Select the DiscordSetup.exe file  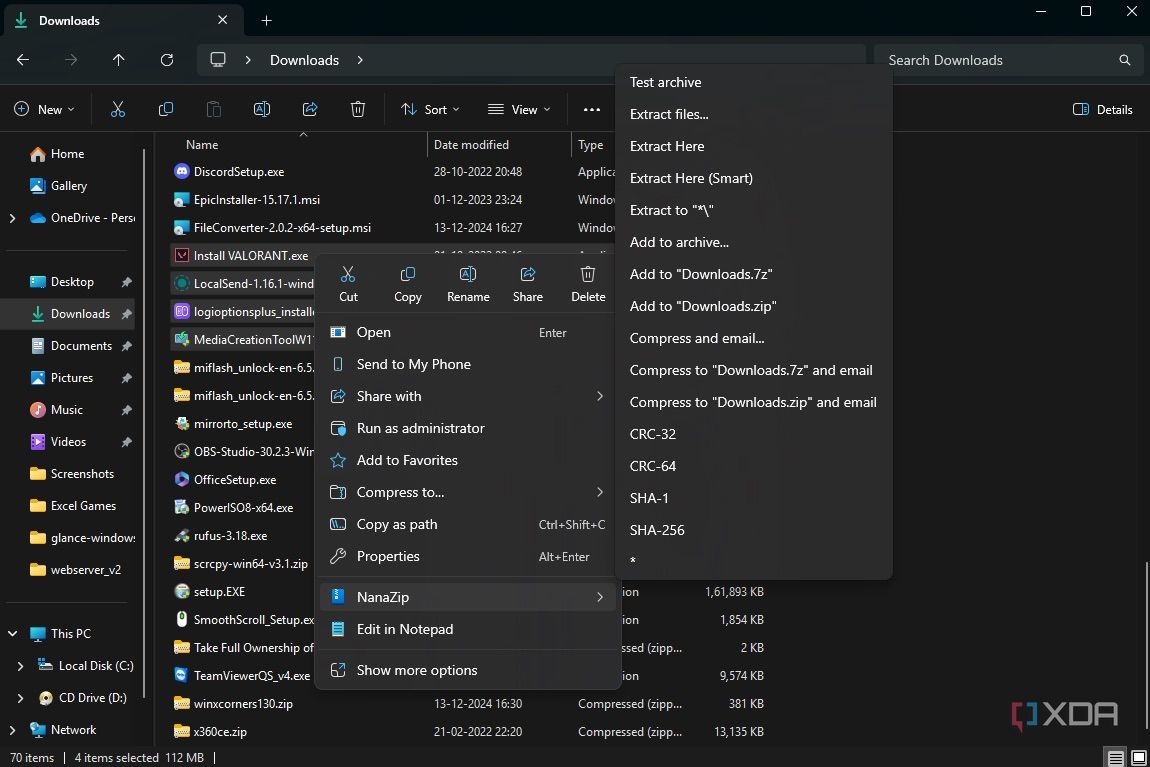coord(238,172)
